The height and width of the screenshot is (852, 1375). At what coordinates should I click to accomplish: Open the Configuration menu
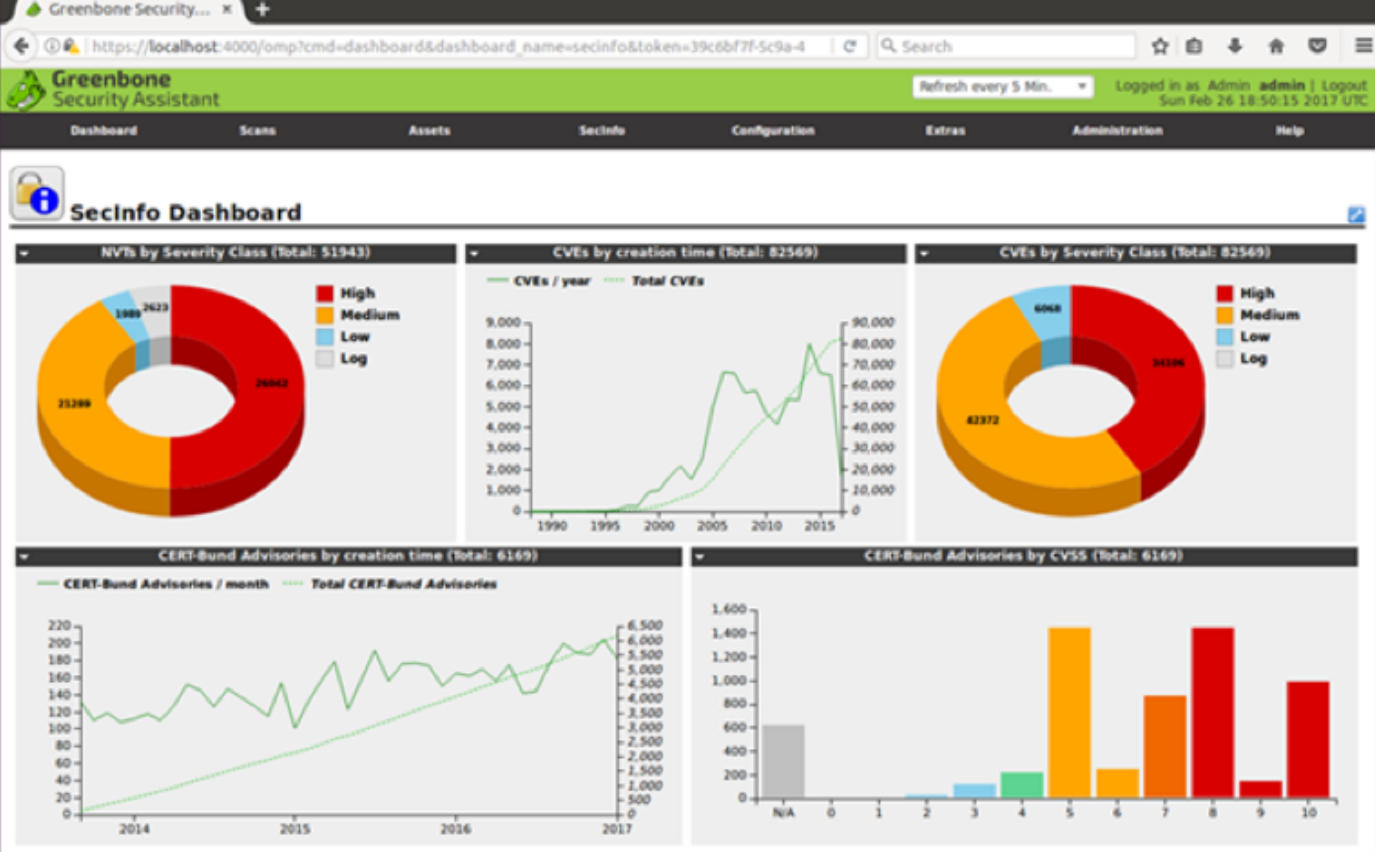(773, 130)
